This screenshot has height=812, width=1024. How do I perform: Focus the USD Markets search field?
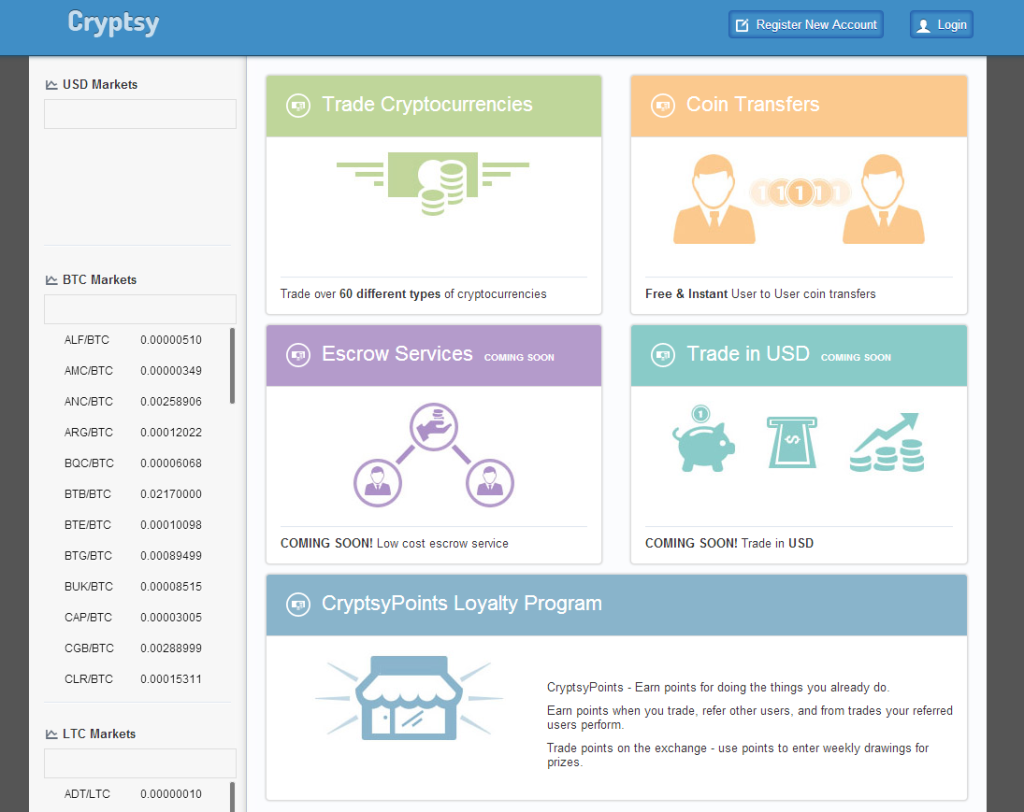(140, 114)
